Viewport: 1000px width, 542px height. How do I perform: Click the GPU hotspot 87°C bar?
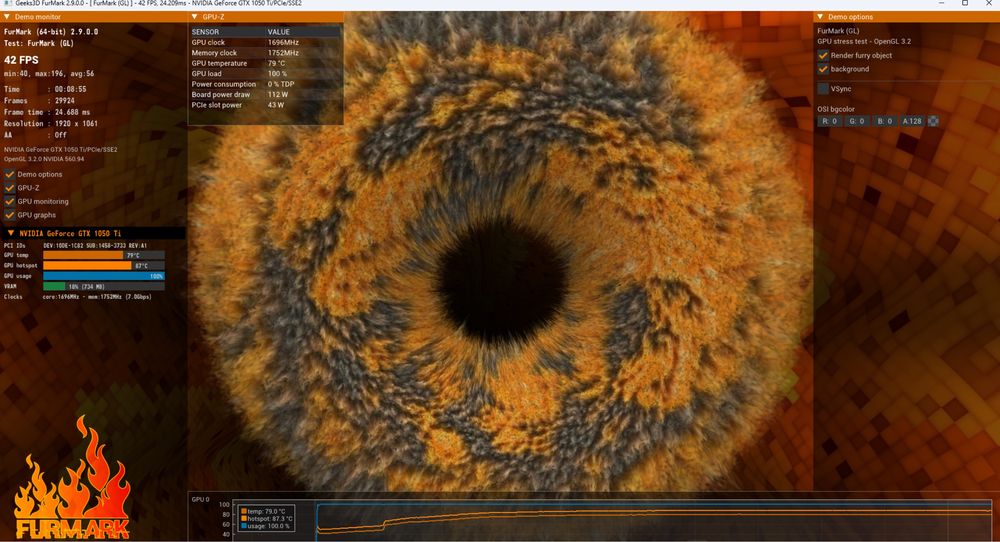(x=104, y=265)
